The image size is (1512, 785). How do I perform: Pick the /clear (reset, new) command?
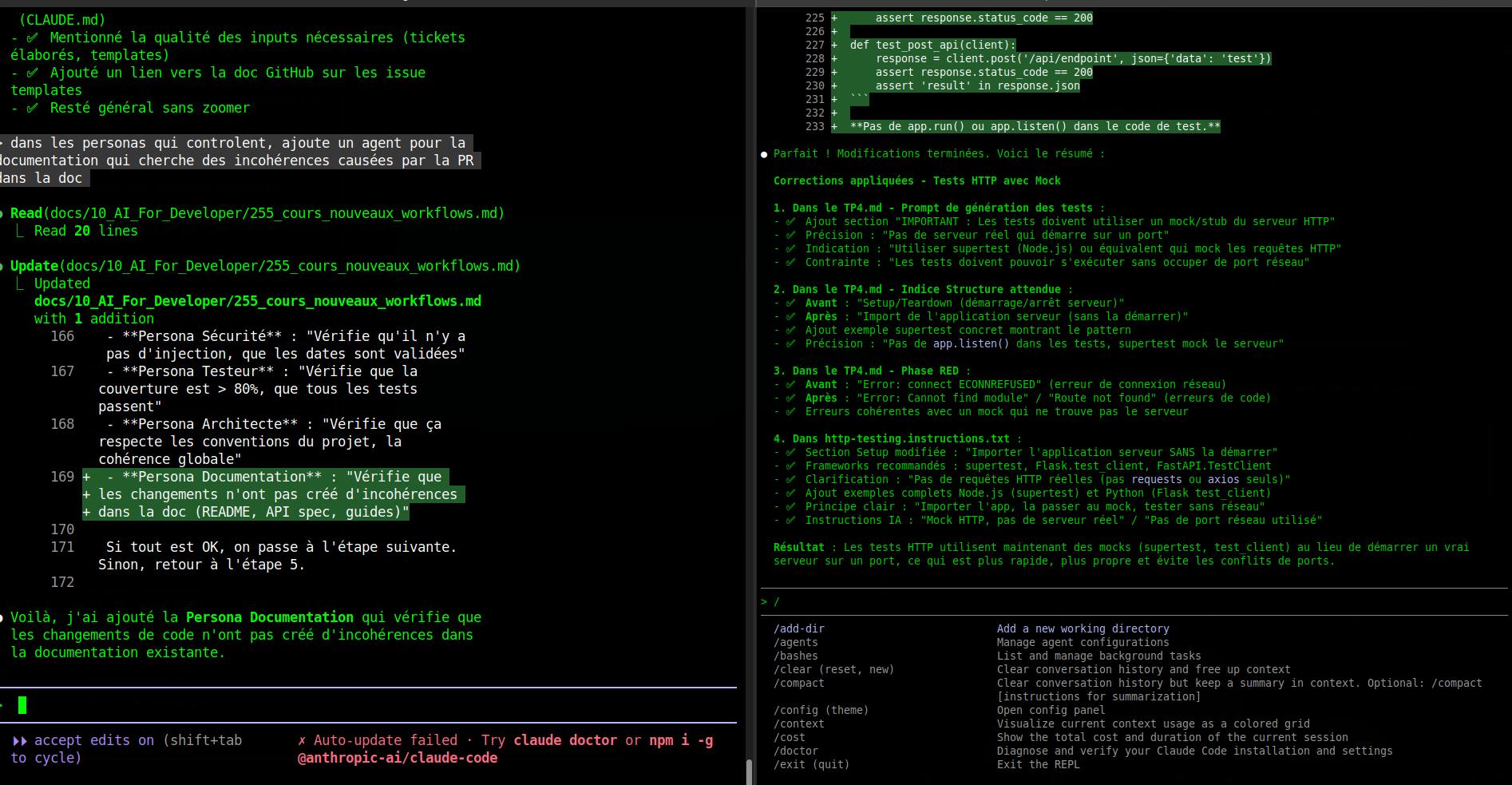(833, 669)
